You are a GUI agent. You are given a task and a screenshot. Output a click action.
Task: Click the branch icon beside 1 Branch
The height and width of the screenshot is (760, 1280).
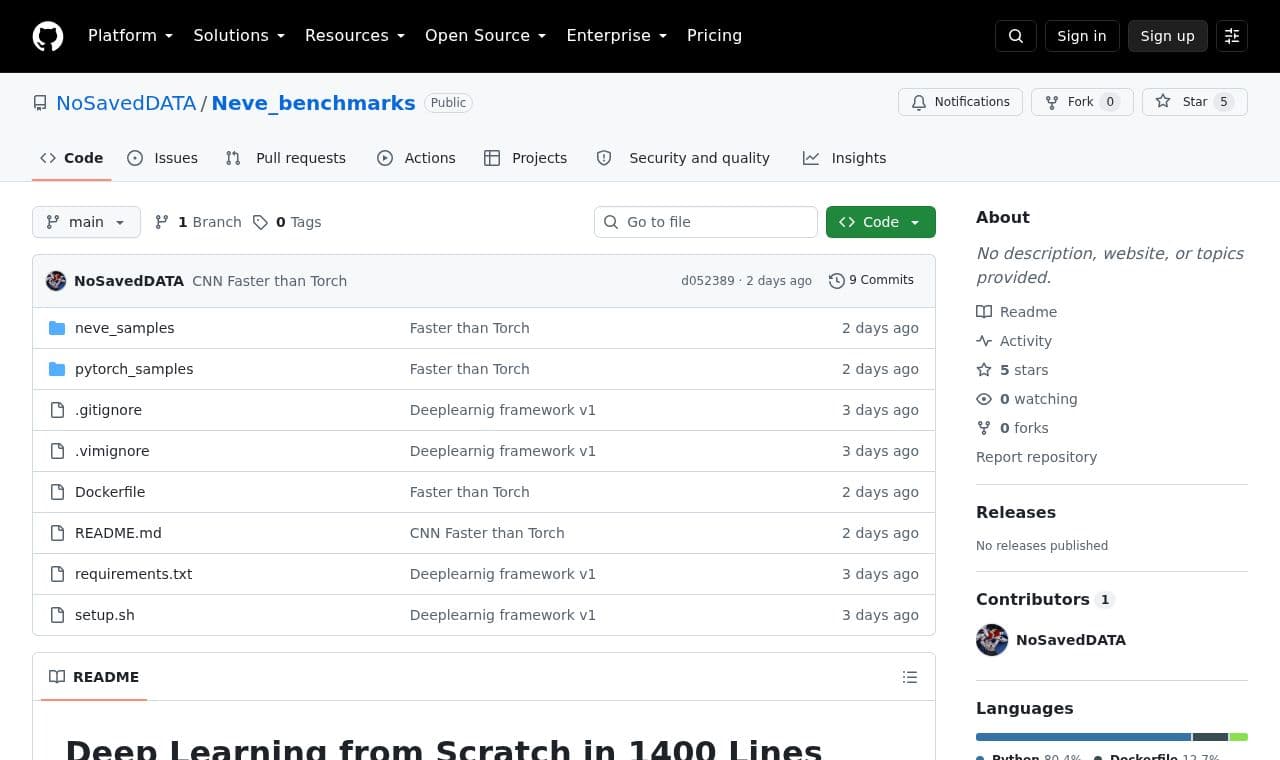click(x=162, y=222)
